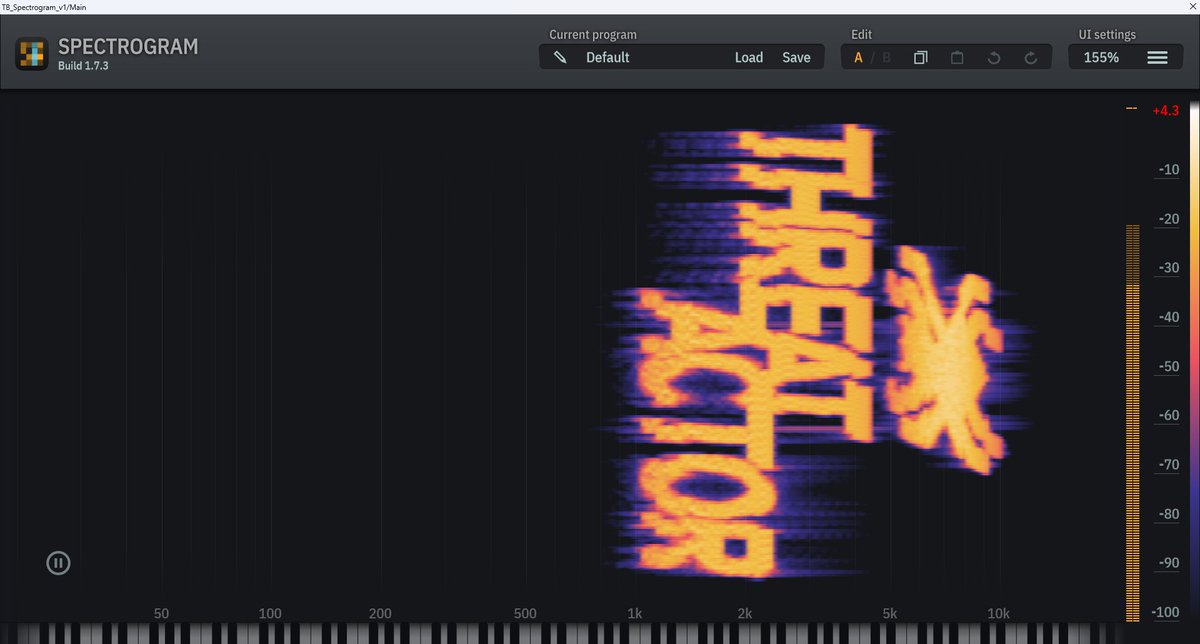
Task: Click the 5k frequency axis label
Action: (x=889, y=613)
